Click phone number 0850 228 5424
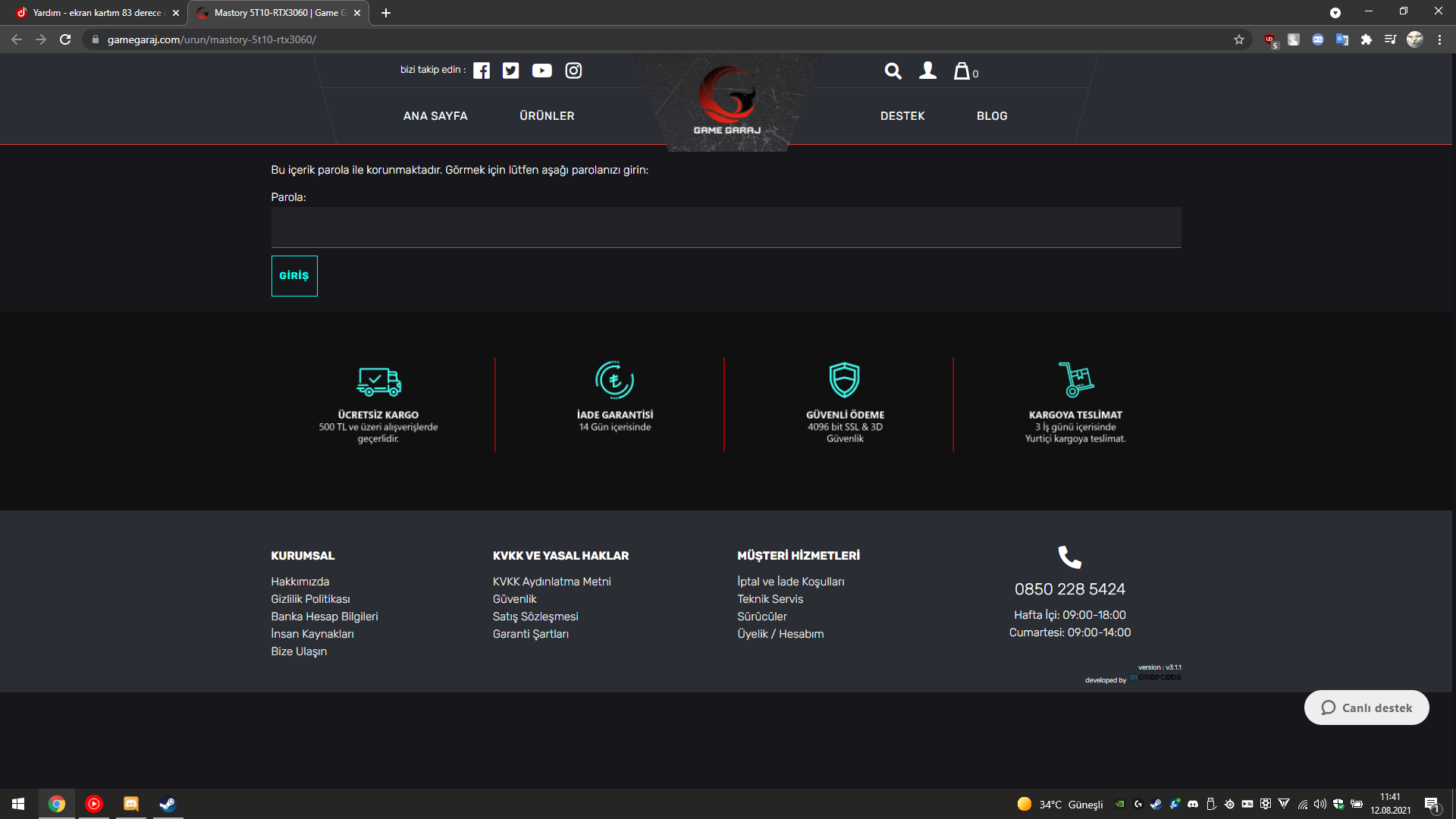Screen dimensions: 1456x819 pos(1070,589)
